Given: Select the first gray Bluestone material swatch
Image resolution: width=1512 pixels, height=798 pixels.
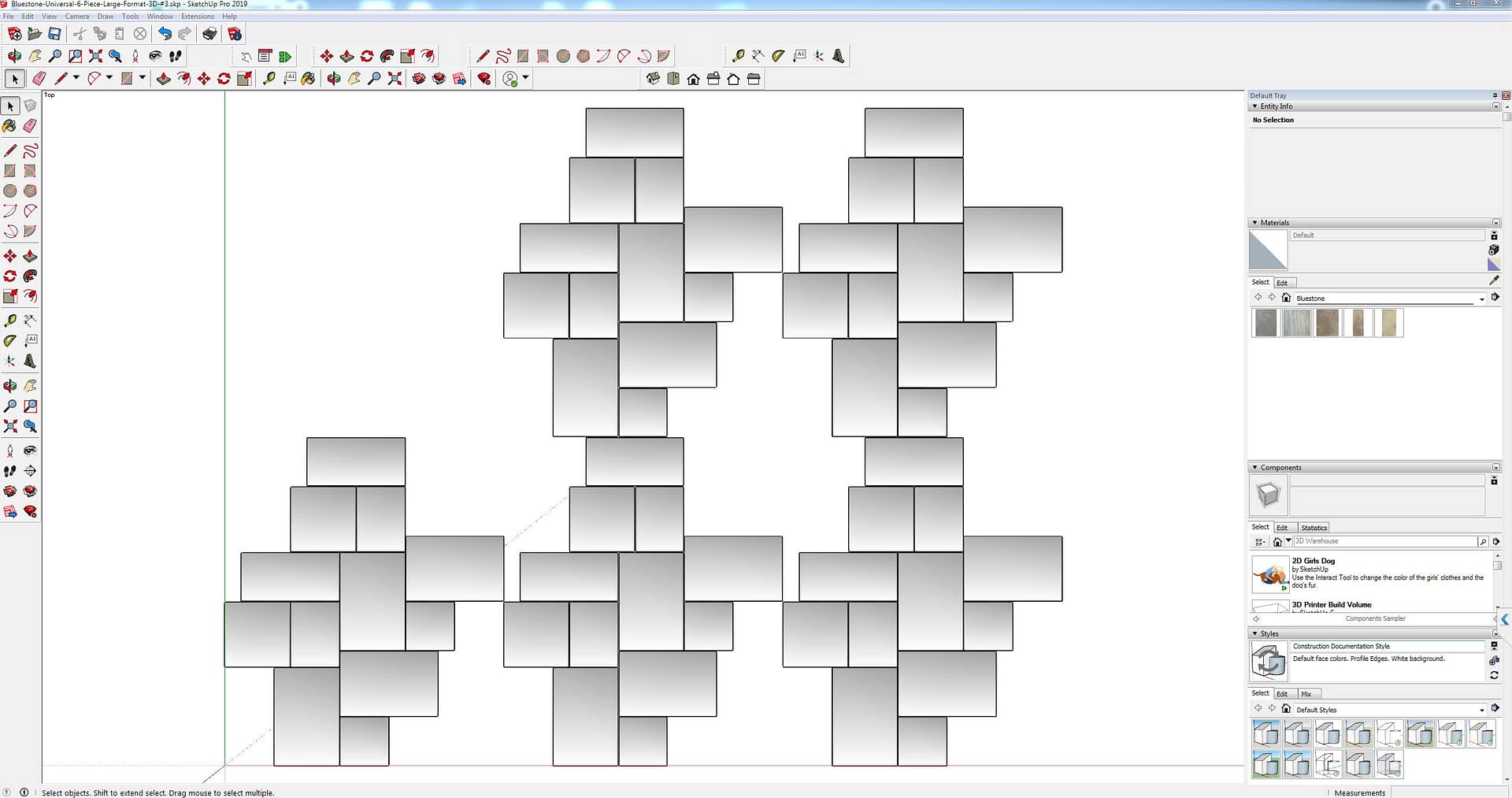Looking at the screenshot, I should (1266, 323).
